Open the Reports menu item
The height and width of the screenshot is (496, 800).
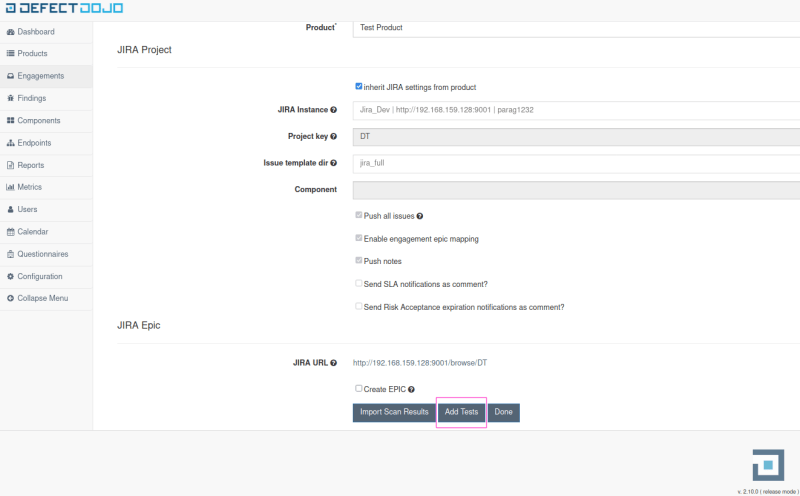tap(46, 165)
